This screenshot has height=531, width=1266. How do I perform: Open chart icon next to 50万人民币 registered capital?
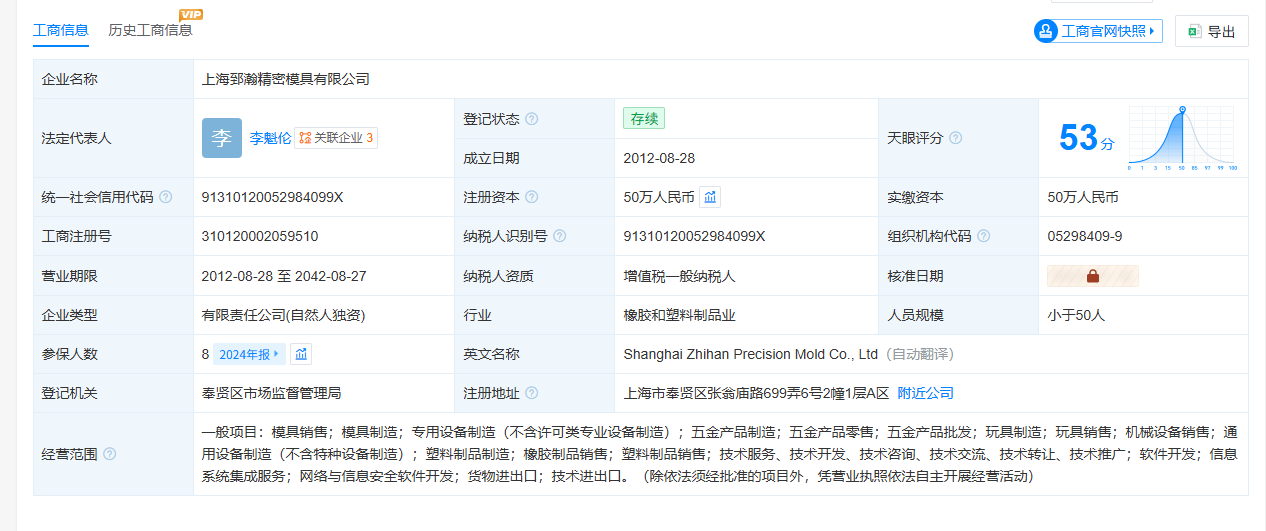coord(710,197)
